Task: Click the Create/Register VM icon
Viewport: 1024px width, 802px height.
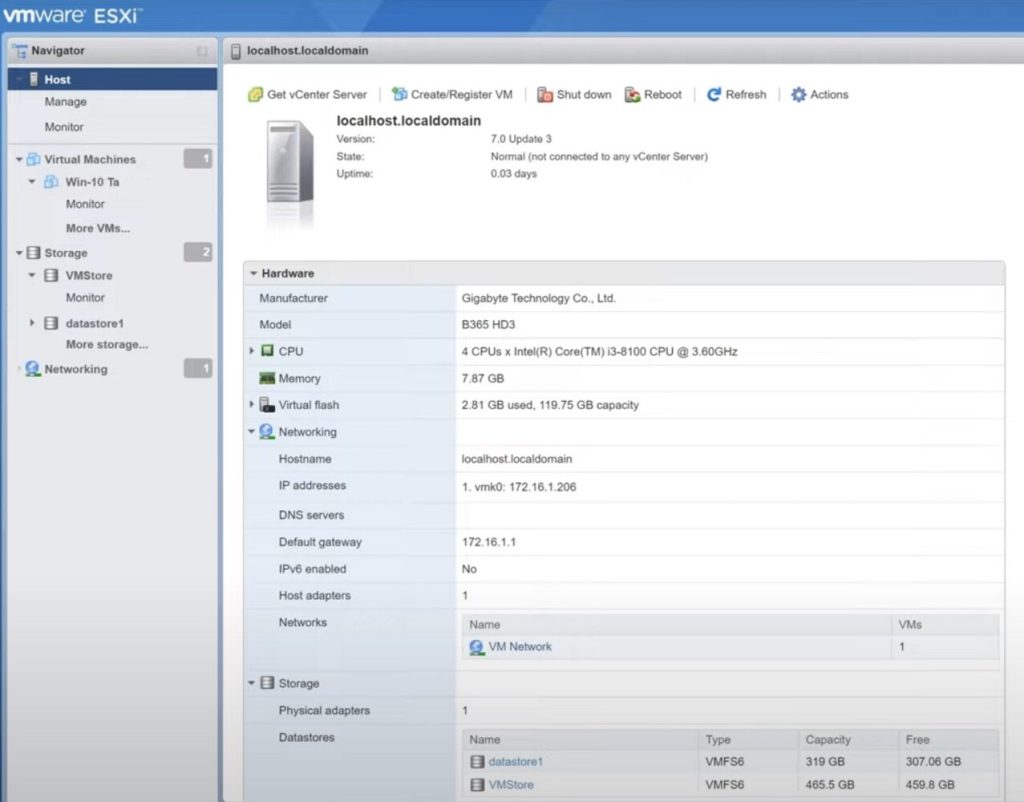Action: tap(399, 95)
